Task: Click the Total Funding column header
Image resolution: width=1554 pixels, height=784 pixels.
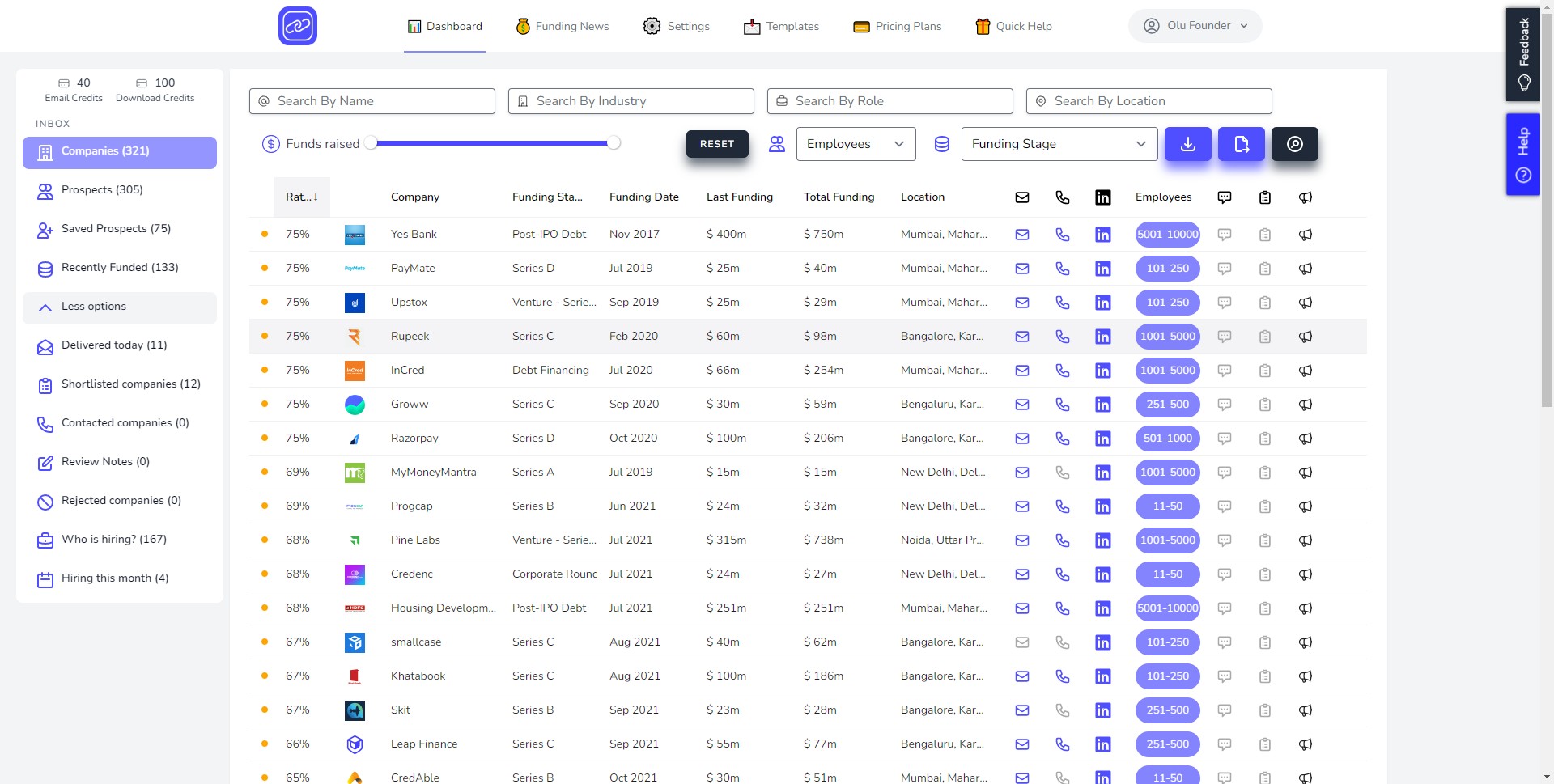Action: [x=839, y=197]
